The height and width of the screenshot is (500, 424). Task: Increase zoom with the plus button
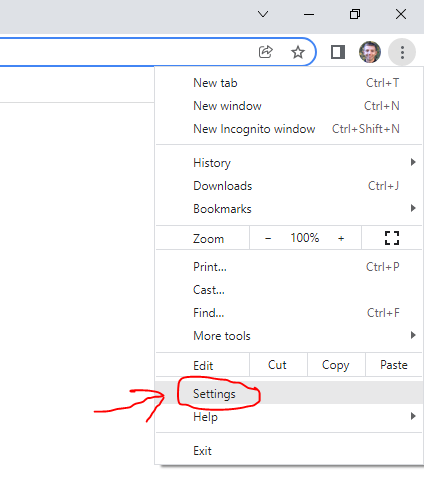[x=341, y=238]
